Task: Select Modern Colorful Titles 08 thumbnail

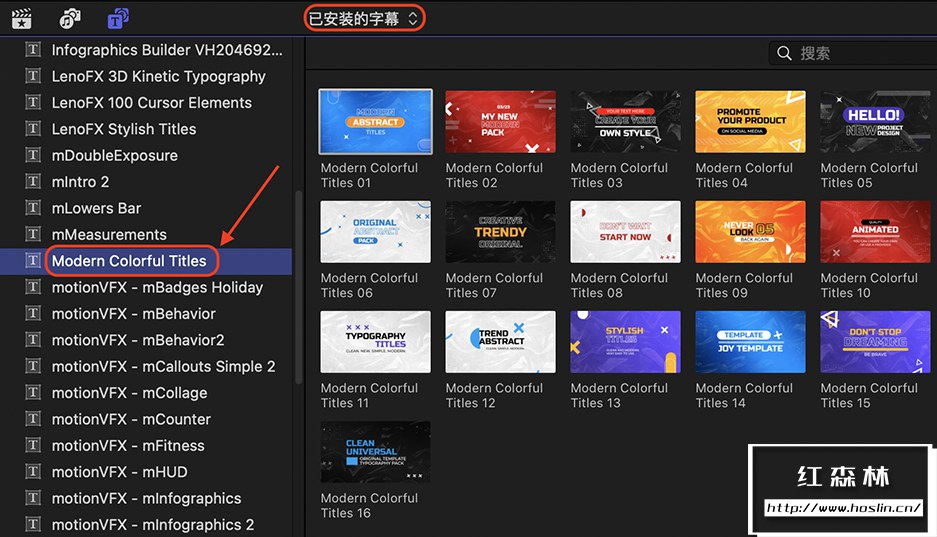Action: (625, 232)
